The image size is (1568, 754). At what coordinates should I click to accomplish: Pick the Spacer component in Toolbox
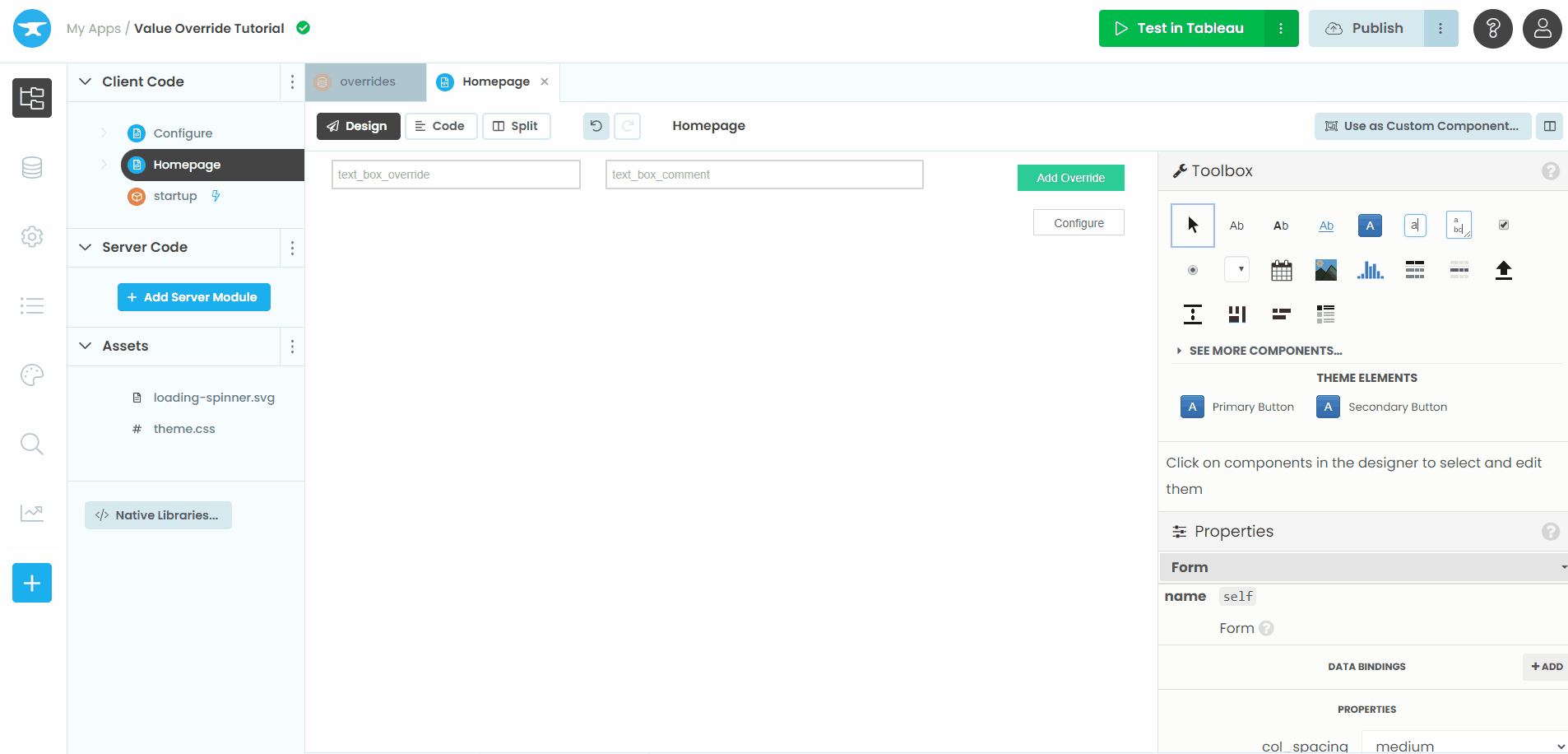coord(1192,314)
